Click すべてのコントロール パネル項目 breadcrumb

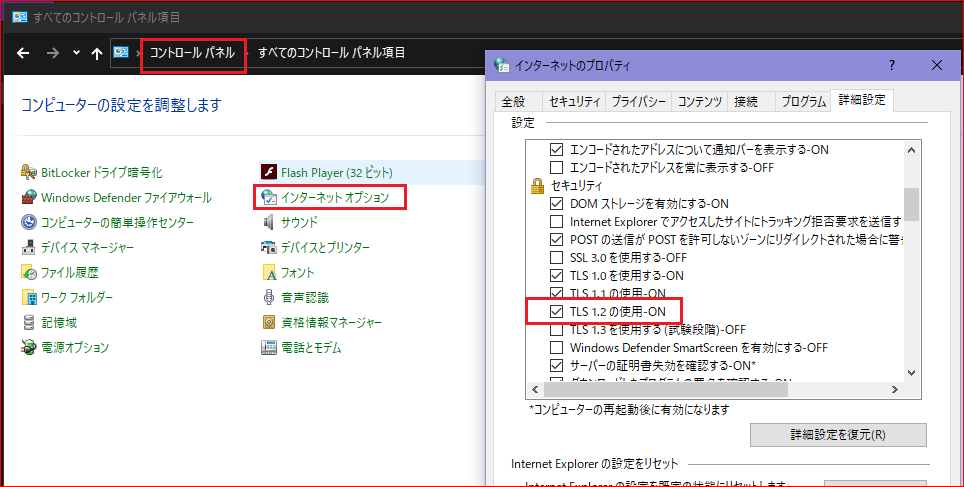(331, 53)
